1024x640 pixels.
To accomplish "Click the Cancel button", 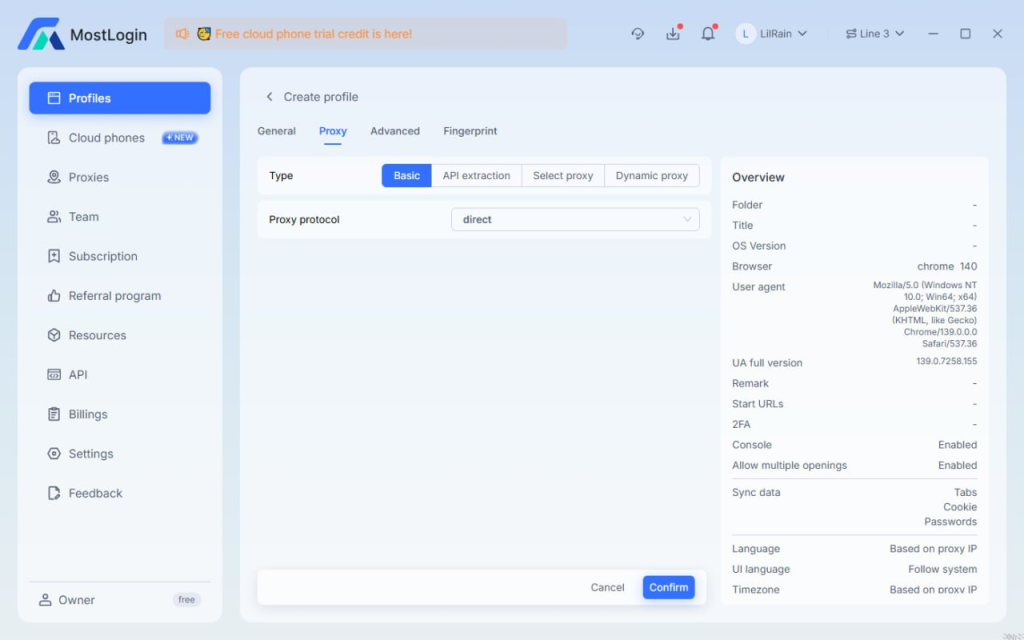I will [607, 588].
